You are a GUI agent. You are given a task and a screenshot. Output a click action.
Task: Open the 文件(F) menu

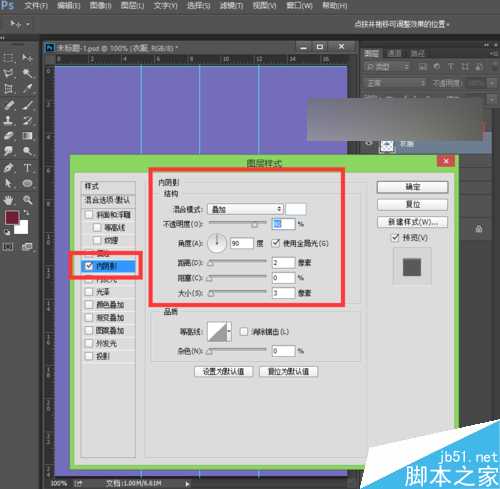click(36, 6)
